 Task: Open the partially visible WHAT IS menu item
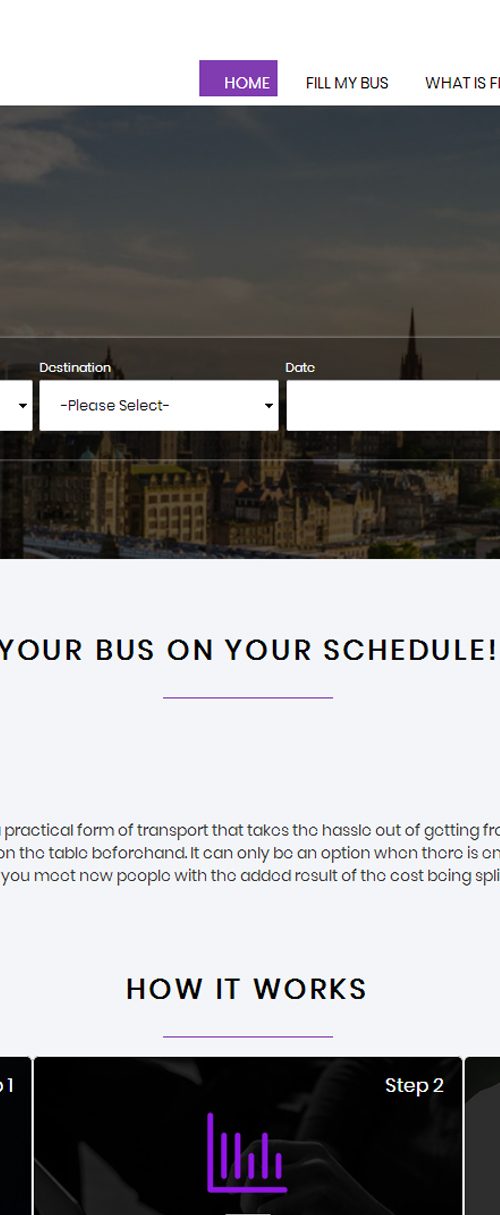(x=462, y=83)
